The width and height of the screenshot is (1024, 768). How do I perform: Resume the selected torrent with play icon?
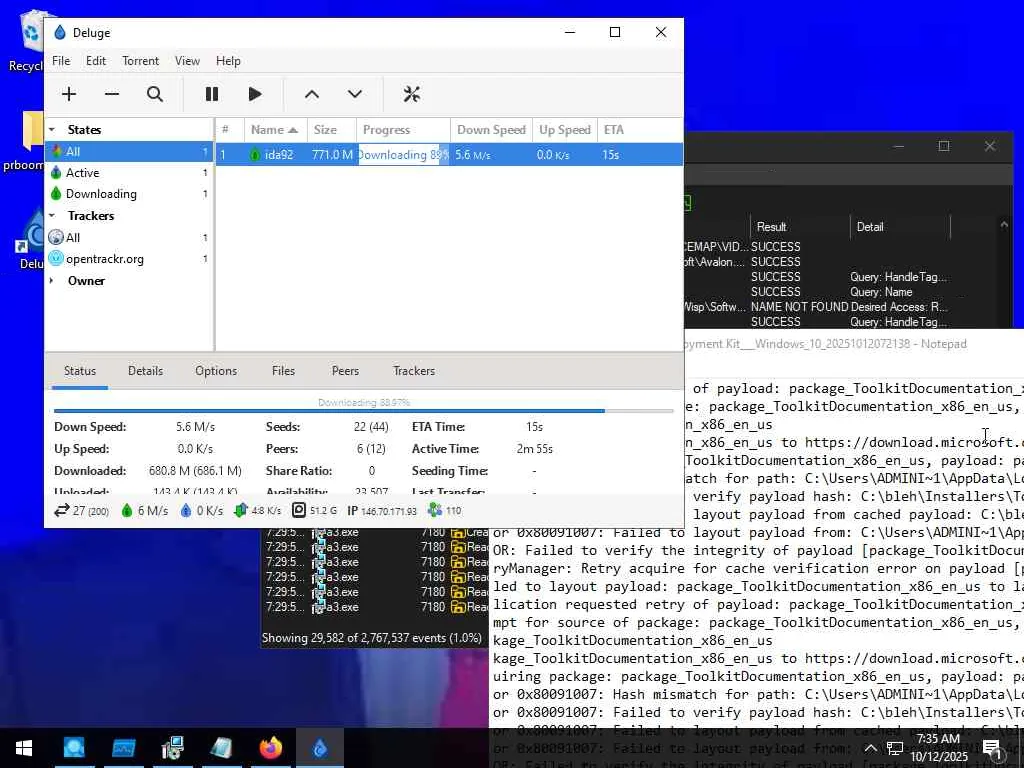(x=255, y=94)
